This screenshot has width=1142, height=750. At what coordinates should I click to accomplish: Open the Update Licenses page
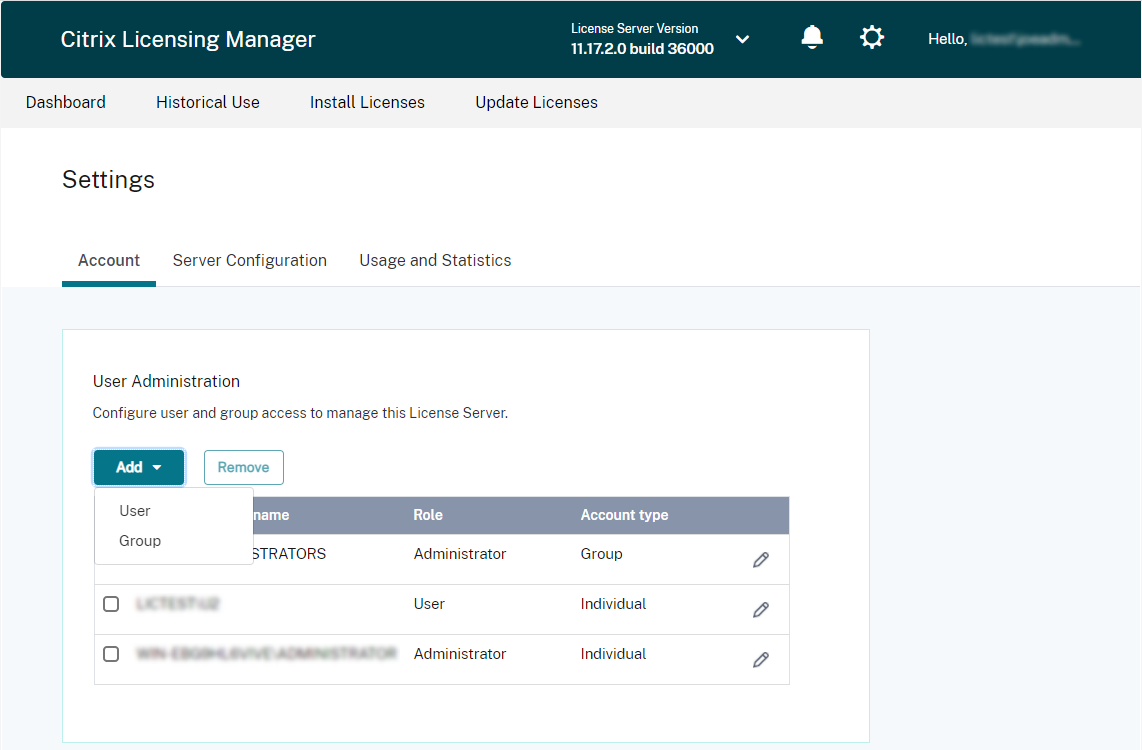[x=536, y=102]
